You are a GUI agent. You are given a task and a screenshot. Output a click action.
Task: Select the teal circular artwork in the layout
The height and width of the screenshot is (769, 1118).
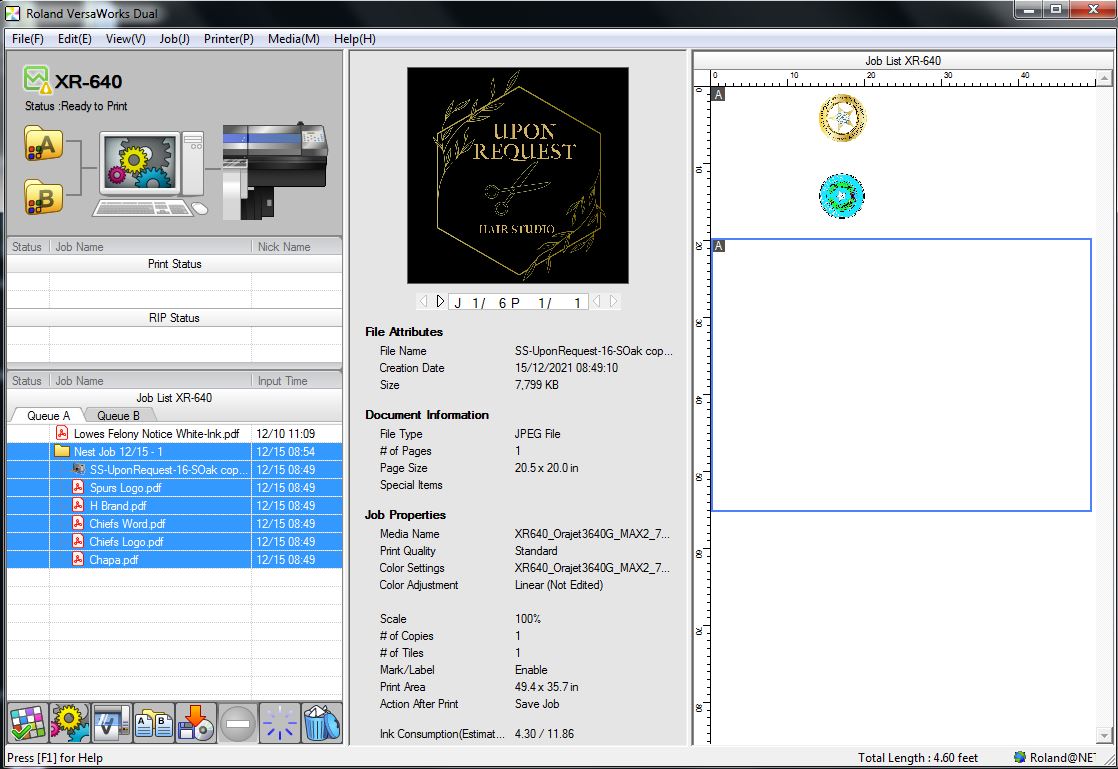[842, 195]
